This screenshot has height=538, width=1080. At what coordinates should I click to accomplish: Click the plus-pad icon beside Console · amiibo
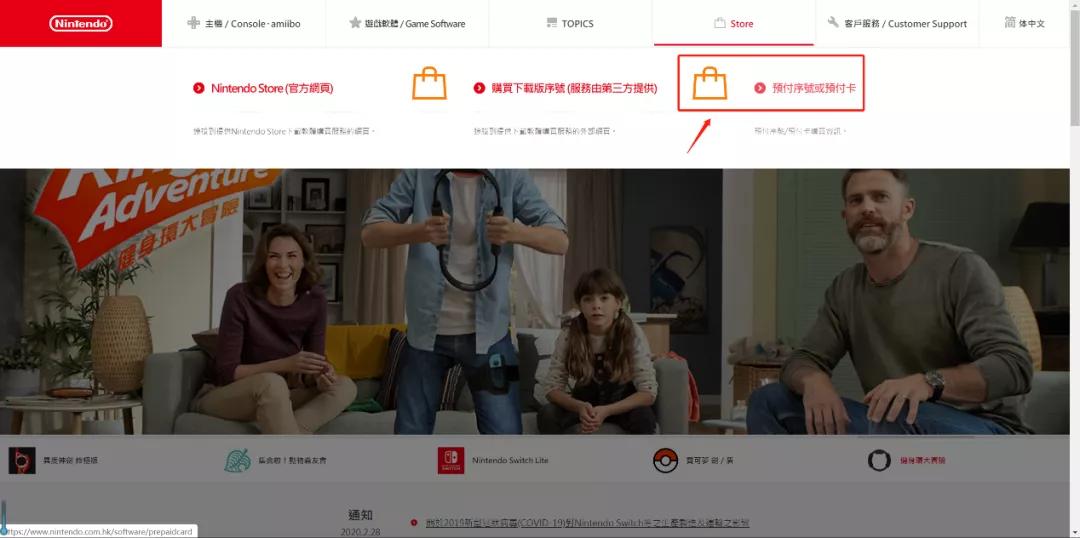click(x=194, y=23)
